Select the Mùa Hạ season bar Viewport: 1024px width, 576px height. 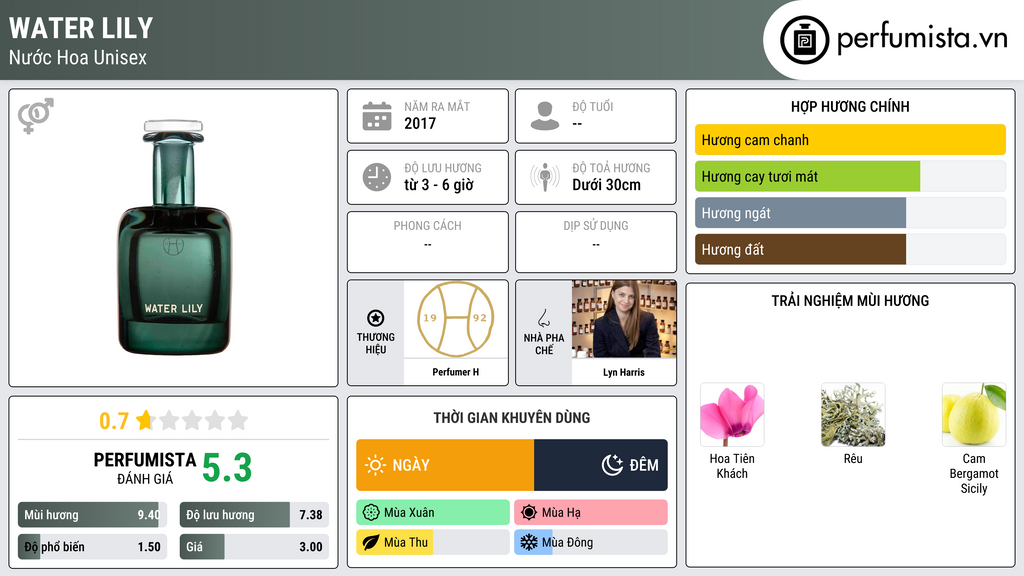pos(591,513)
